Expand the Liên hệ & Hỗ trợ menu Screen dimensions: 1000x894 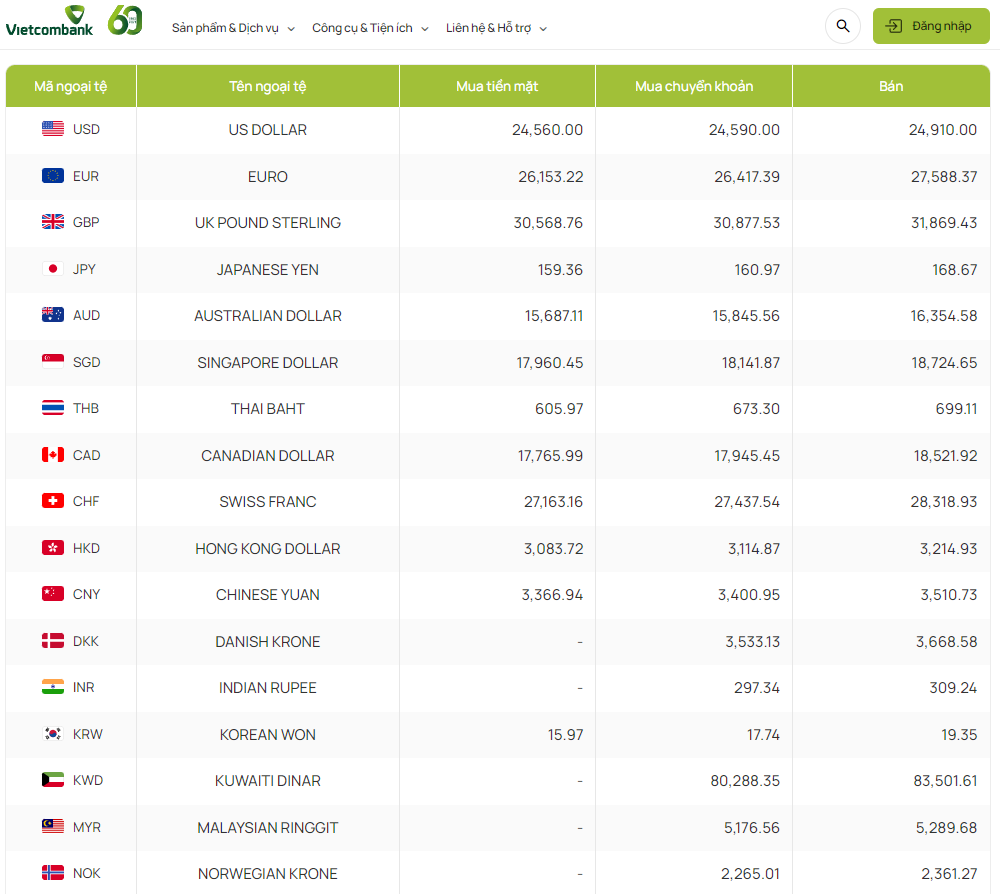click(x=496, y=28)
